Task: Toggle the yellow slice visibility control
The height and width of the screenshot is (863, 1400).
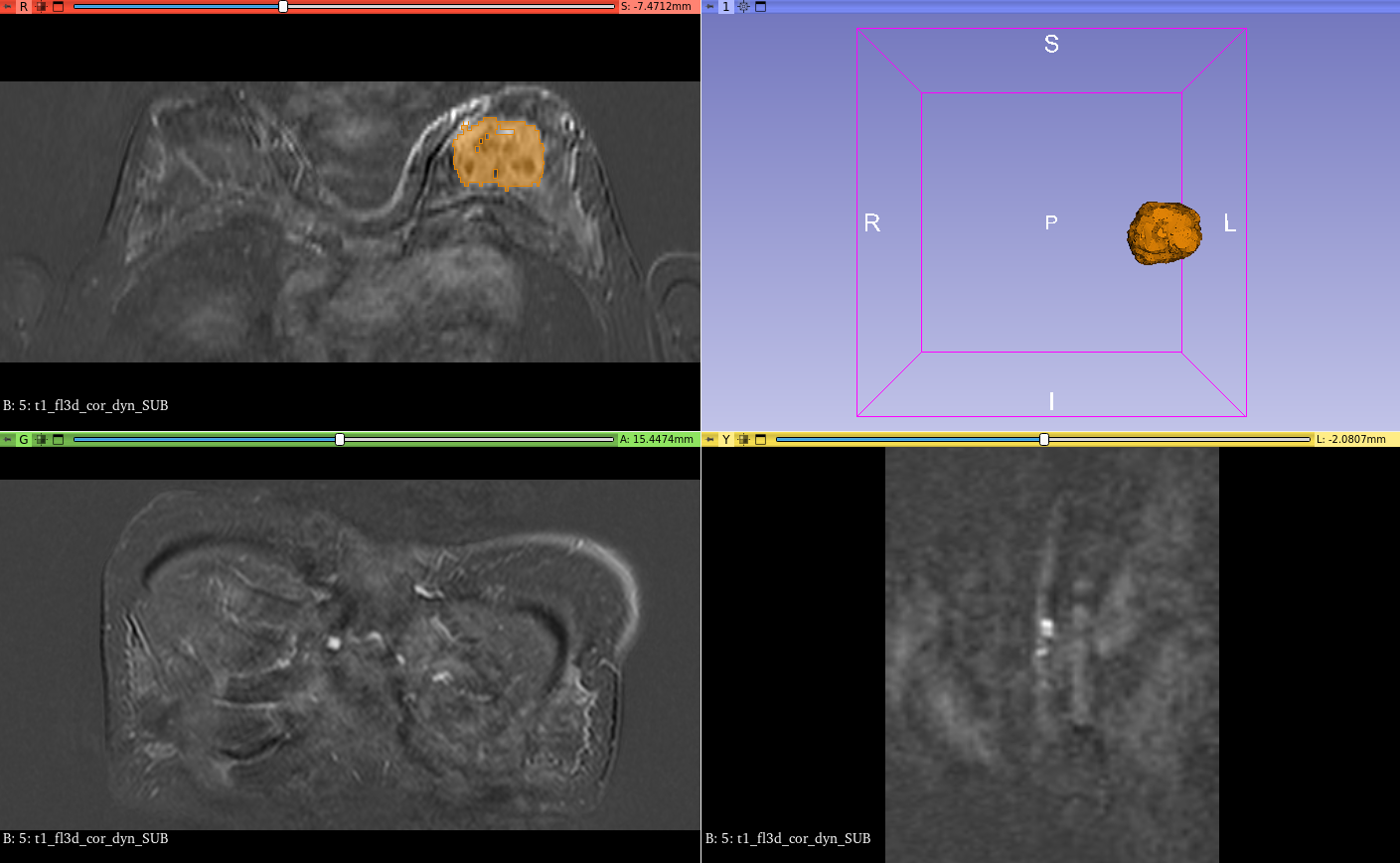Action: point(744,438)
